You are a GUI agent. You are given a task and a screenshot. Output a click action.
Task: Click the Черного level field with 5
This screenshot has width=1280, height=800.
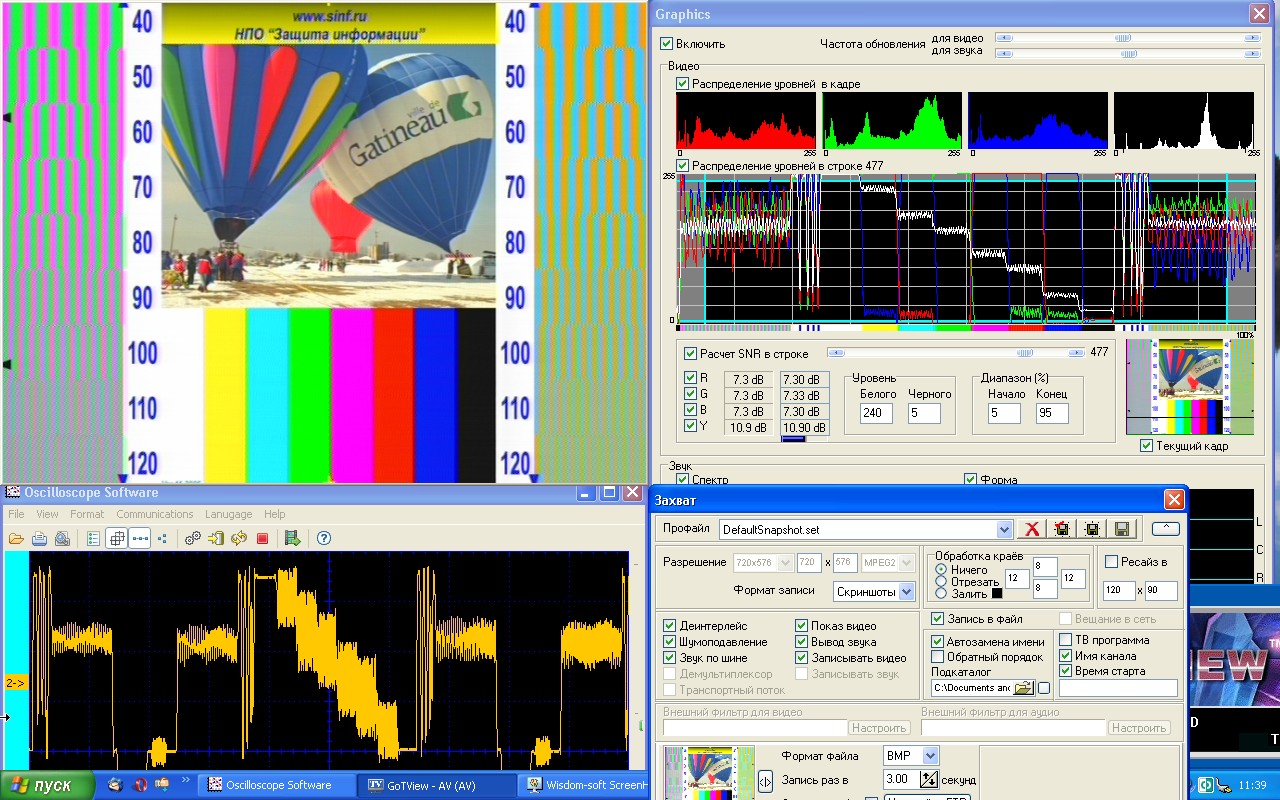click(924, 413)
